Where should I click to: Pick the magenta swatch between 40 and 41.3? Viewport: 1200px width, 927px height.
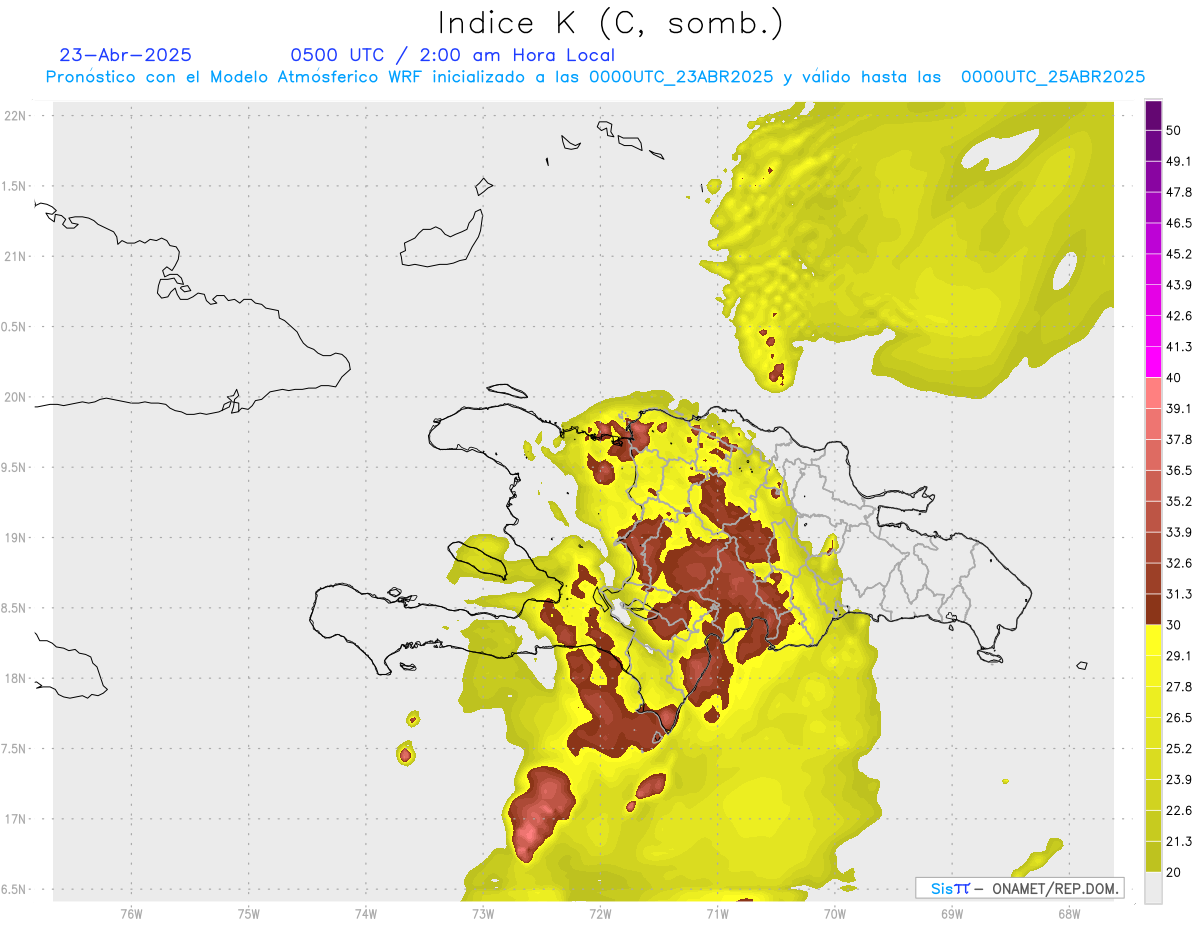coord(1153,362)
